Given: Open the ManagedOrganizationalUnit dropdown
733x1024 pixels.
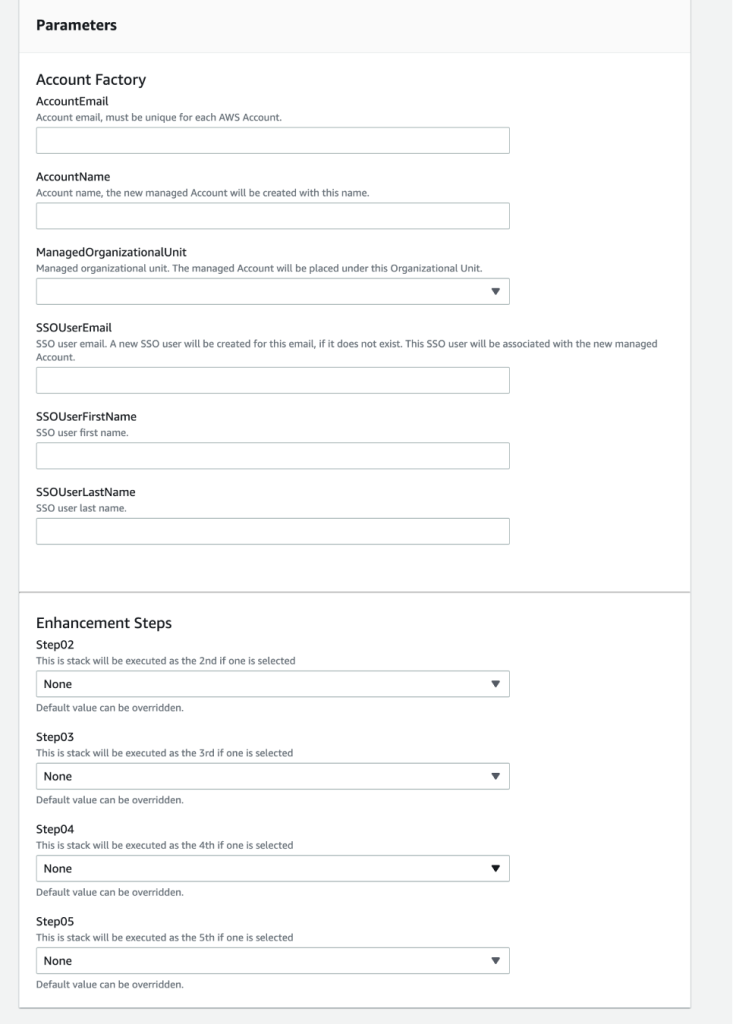Looking at the screenshot, I should (270, 289).
